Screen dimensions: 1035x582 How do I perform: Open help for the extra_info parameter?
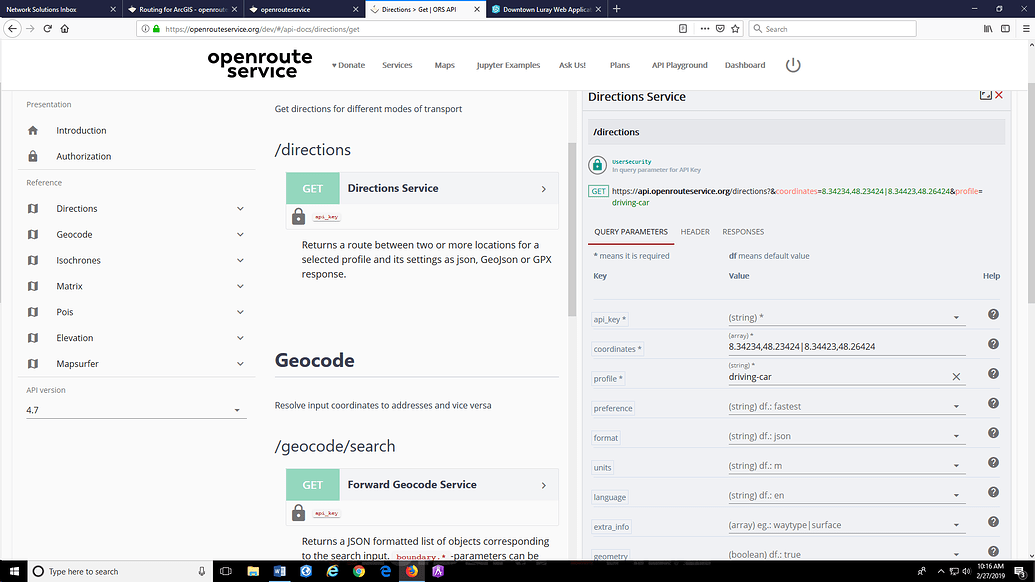993,522
